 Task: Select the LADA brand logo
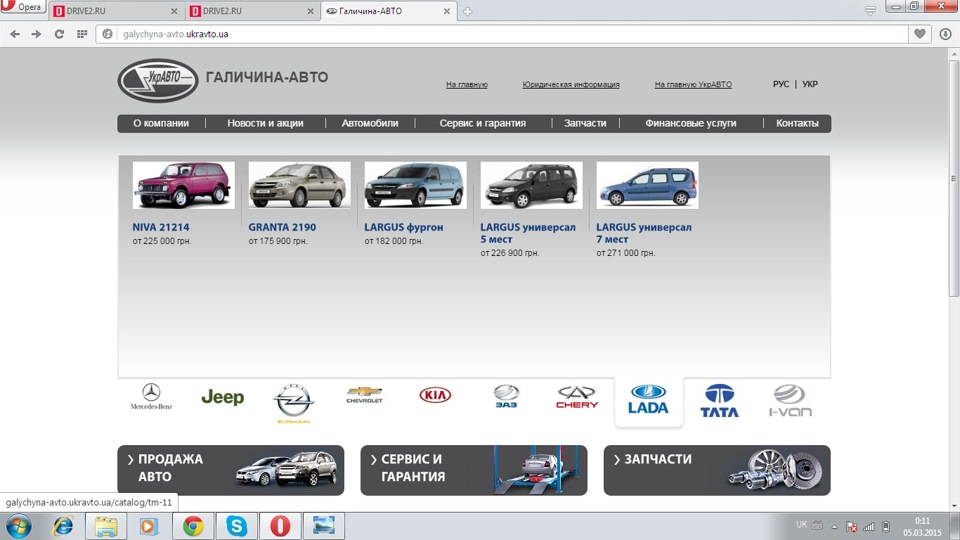[648, 399]
